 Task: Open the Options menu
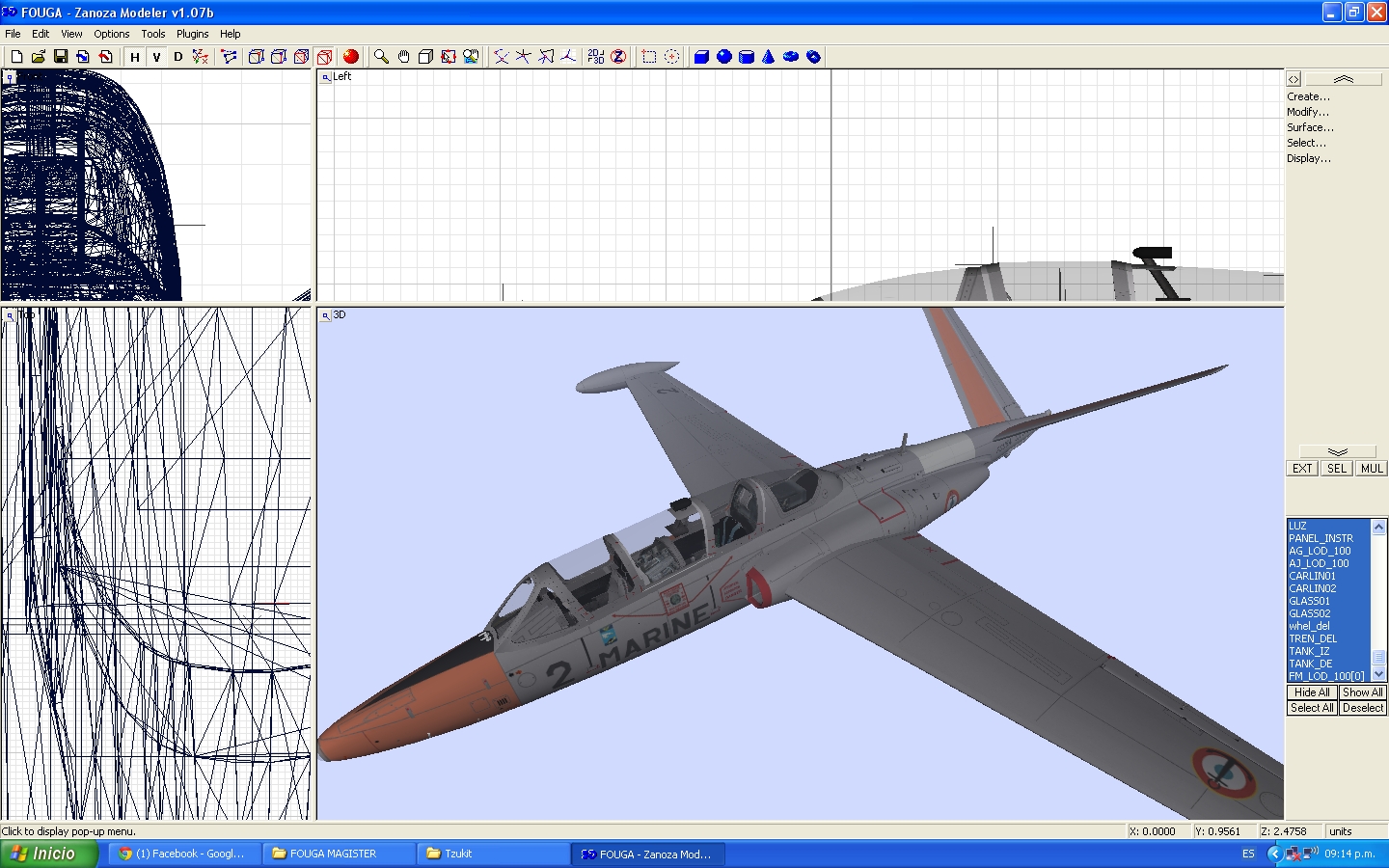click(112, 34)
